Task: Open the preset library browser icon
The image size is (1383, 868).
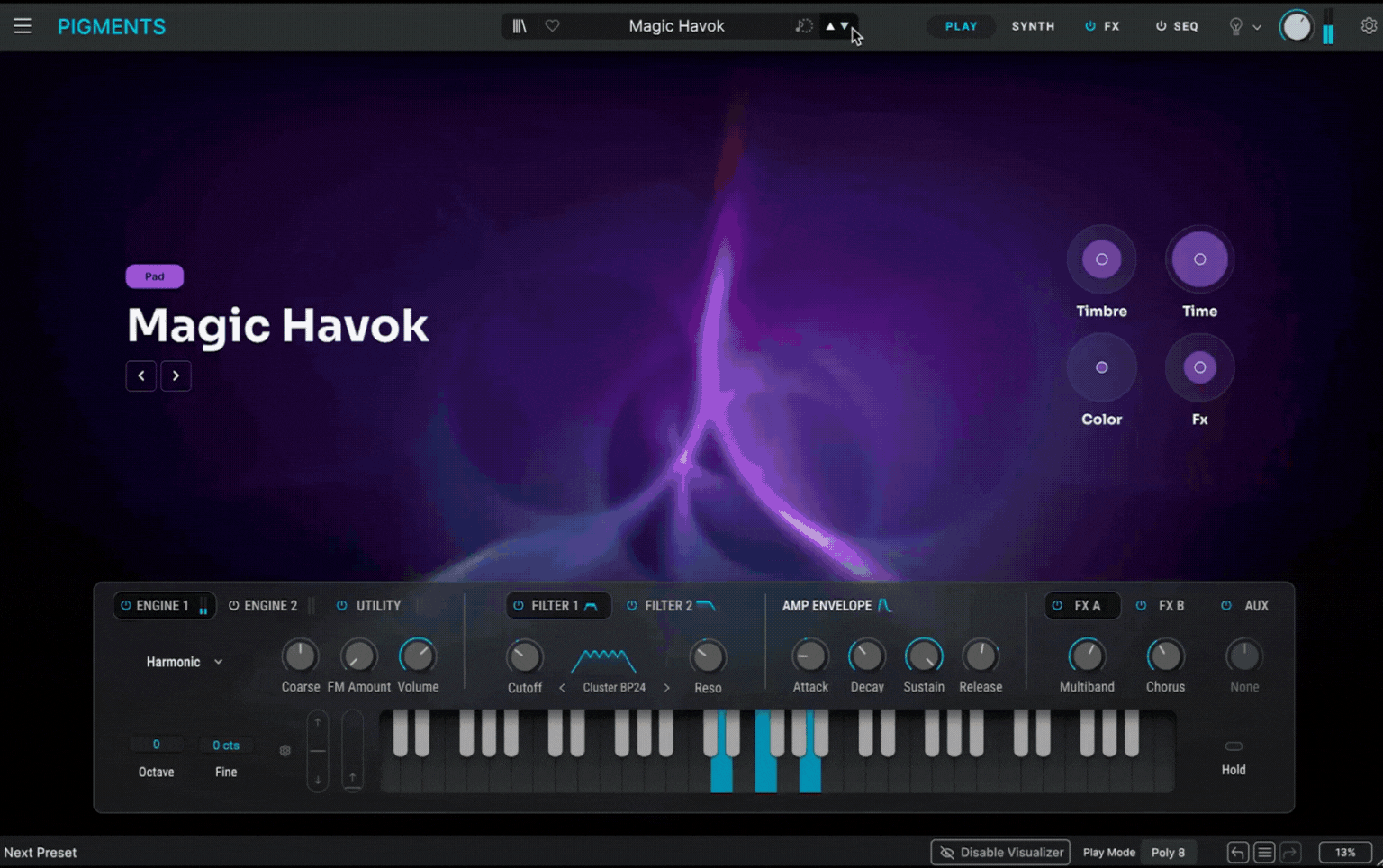Action: coord(520,25)
